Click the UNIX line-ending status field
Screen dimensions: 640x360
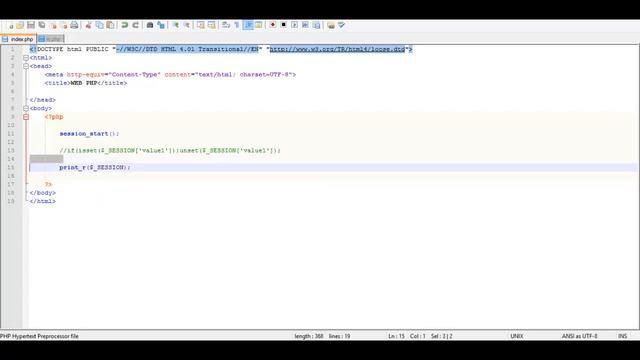[x=517, y=336]
